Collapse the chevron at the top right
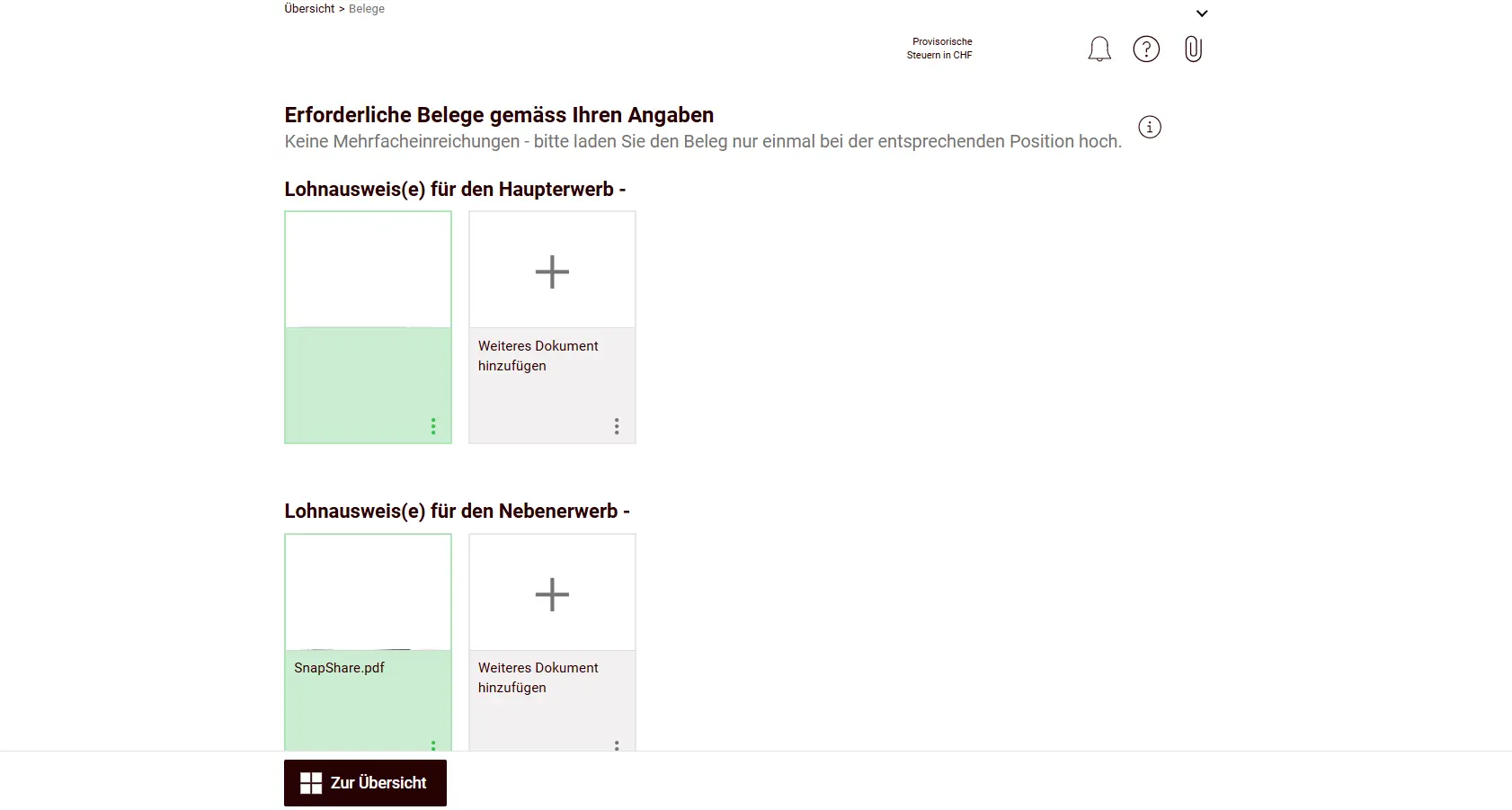1512x810 pixels. pos(1202,13)
